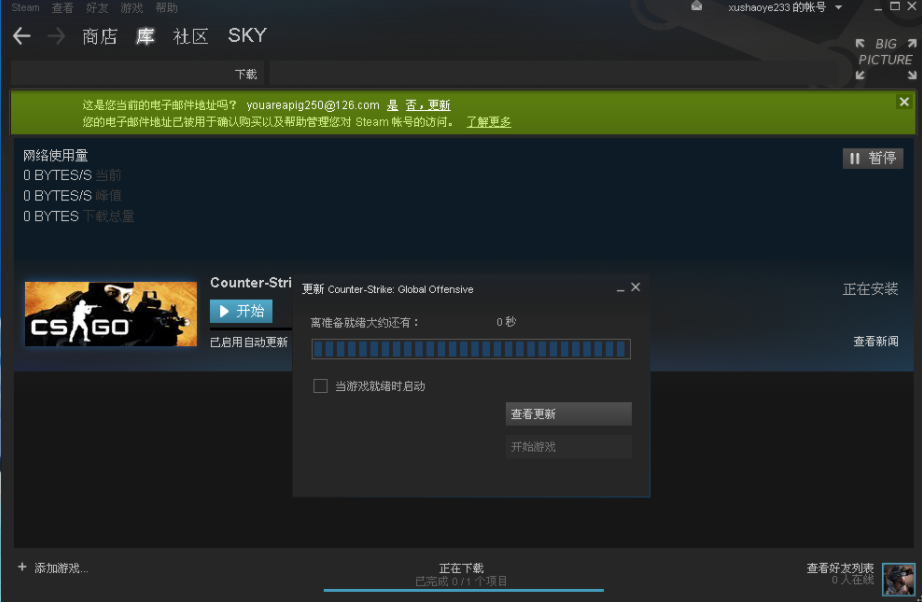Open the 游戏 menu
The image size is (922, 602).
(x=132, y=8)
